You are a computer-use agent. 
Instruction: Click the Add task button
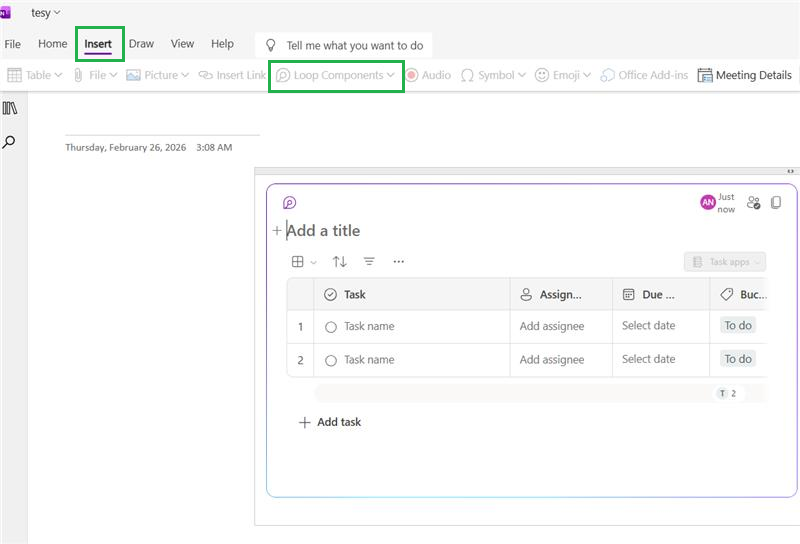(x=330, y=422)
